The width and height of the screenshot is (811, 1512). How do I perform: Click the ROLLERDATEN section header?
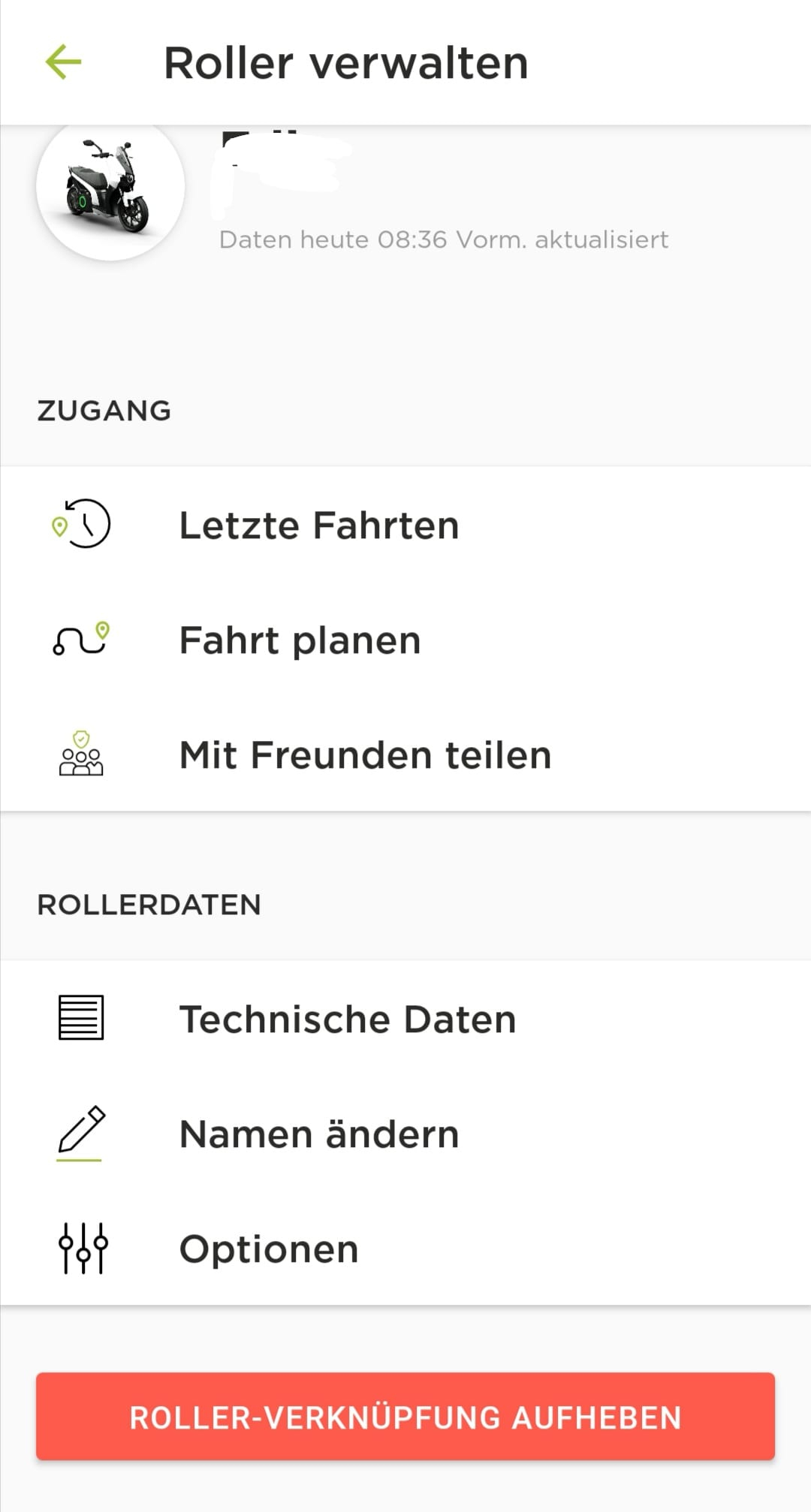(x=149, y=905)
